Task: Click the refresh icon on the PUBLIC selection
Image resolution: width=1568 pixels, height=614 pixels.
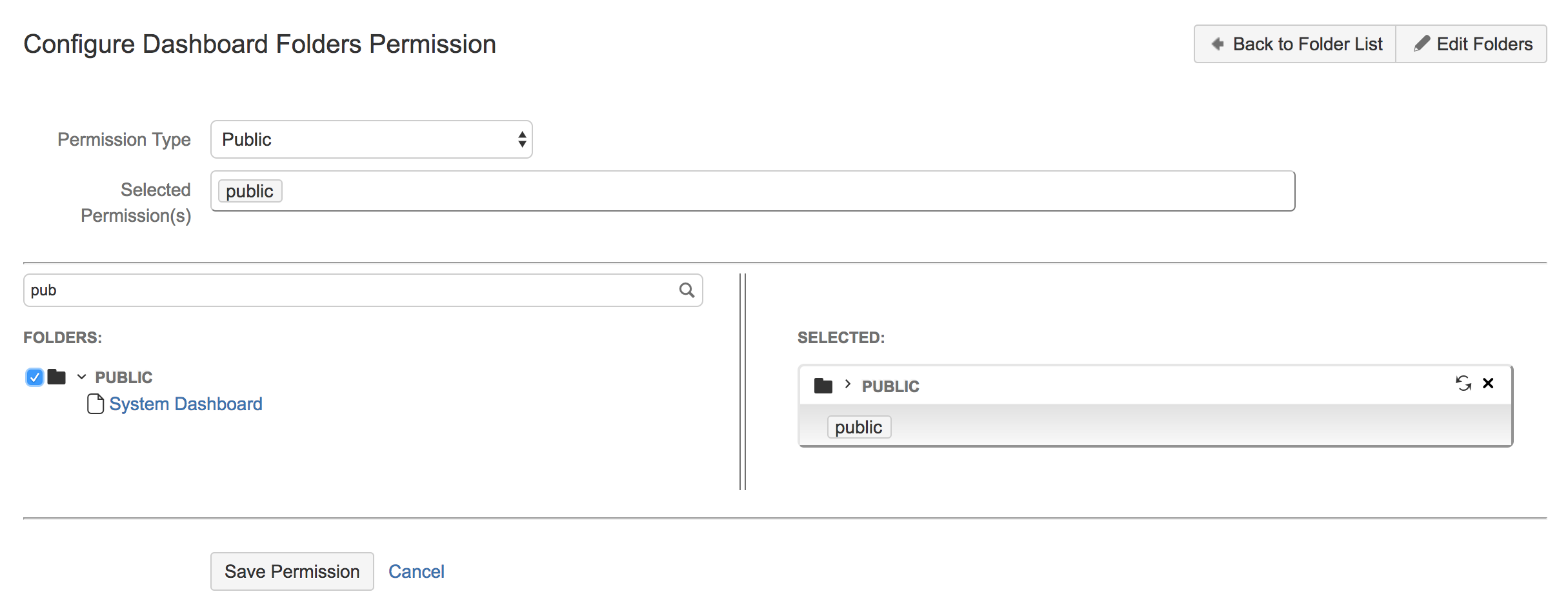Action: coord(1463,382)
